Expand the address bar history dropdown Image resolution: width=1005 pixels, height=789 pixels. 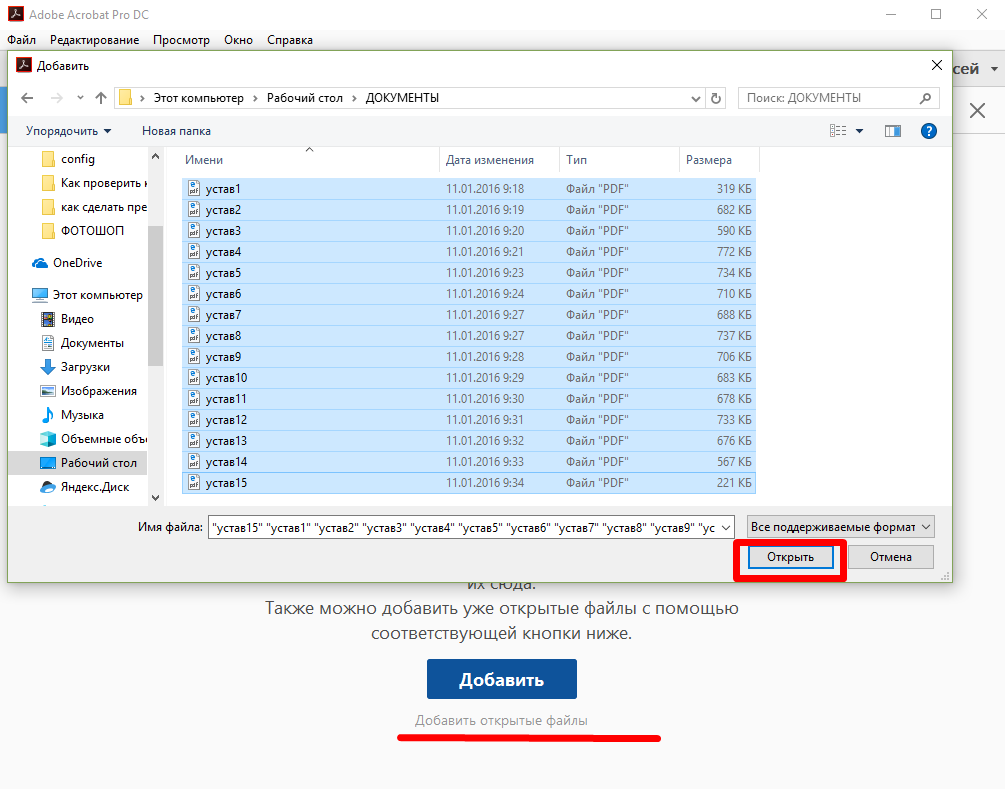tap(696, 98)
